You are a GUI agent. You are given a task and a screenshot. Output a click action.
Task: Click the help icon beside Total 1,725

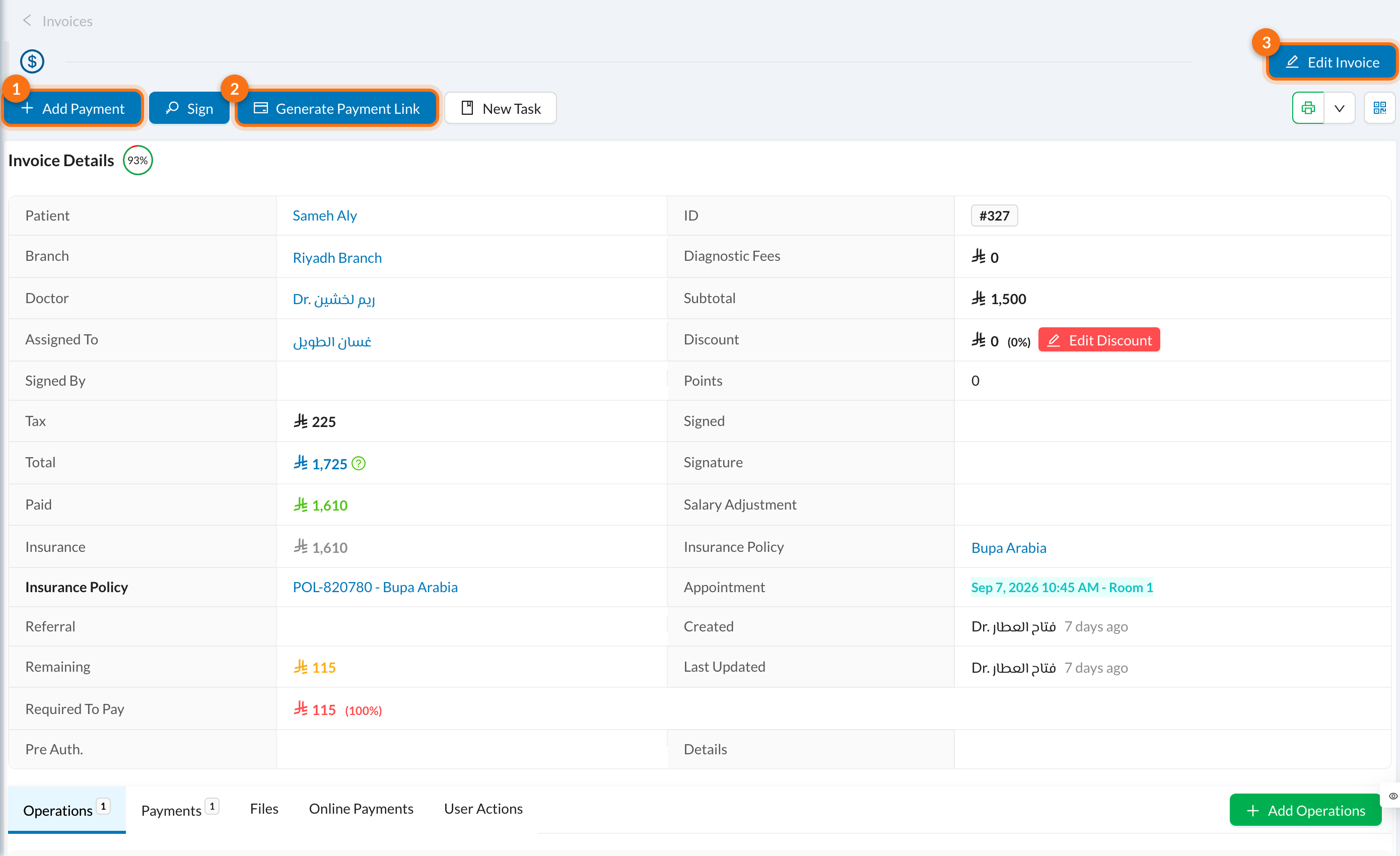[x=359, y=464]
